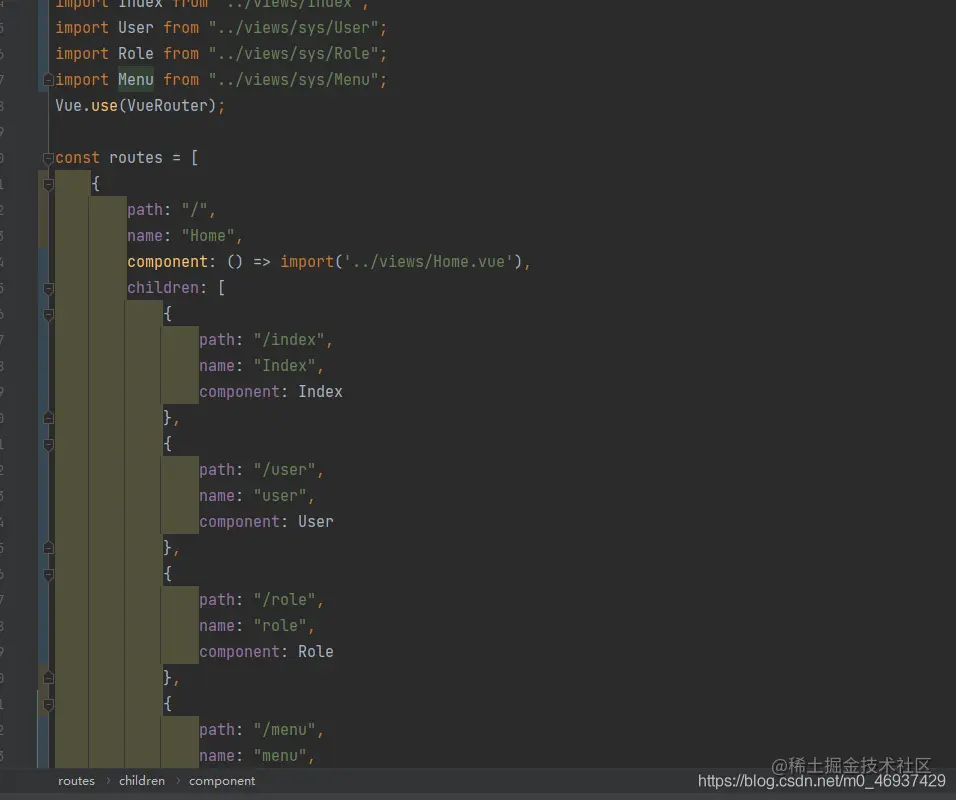Click the "Home" name string
The image size is (956, 800).
[x=208, y=236]
